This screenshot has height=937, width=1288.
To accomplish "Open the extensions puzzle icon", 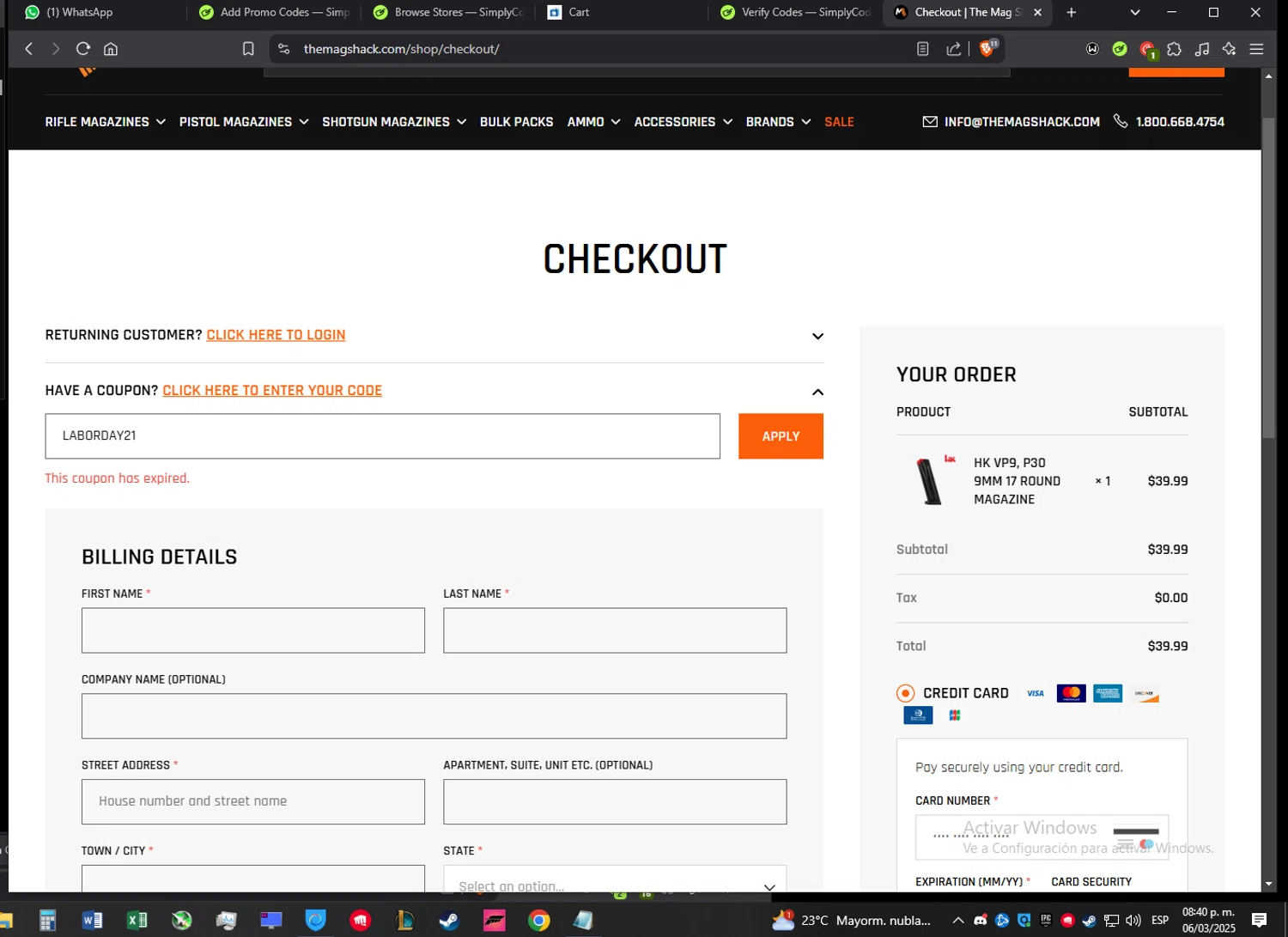I will 1174,49.
